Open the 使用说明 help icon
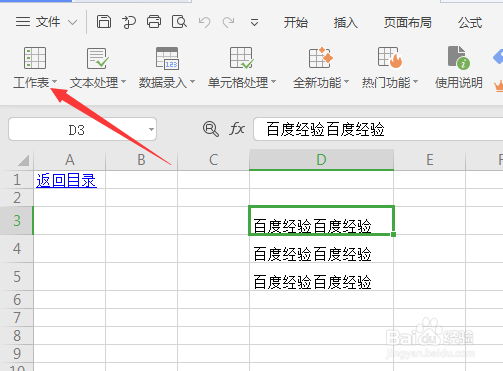The height and width of the screenshot is (371, 503). pyautogui.click(x=459, y=58)
